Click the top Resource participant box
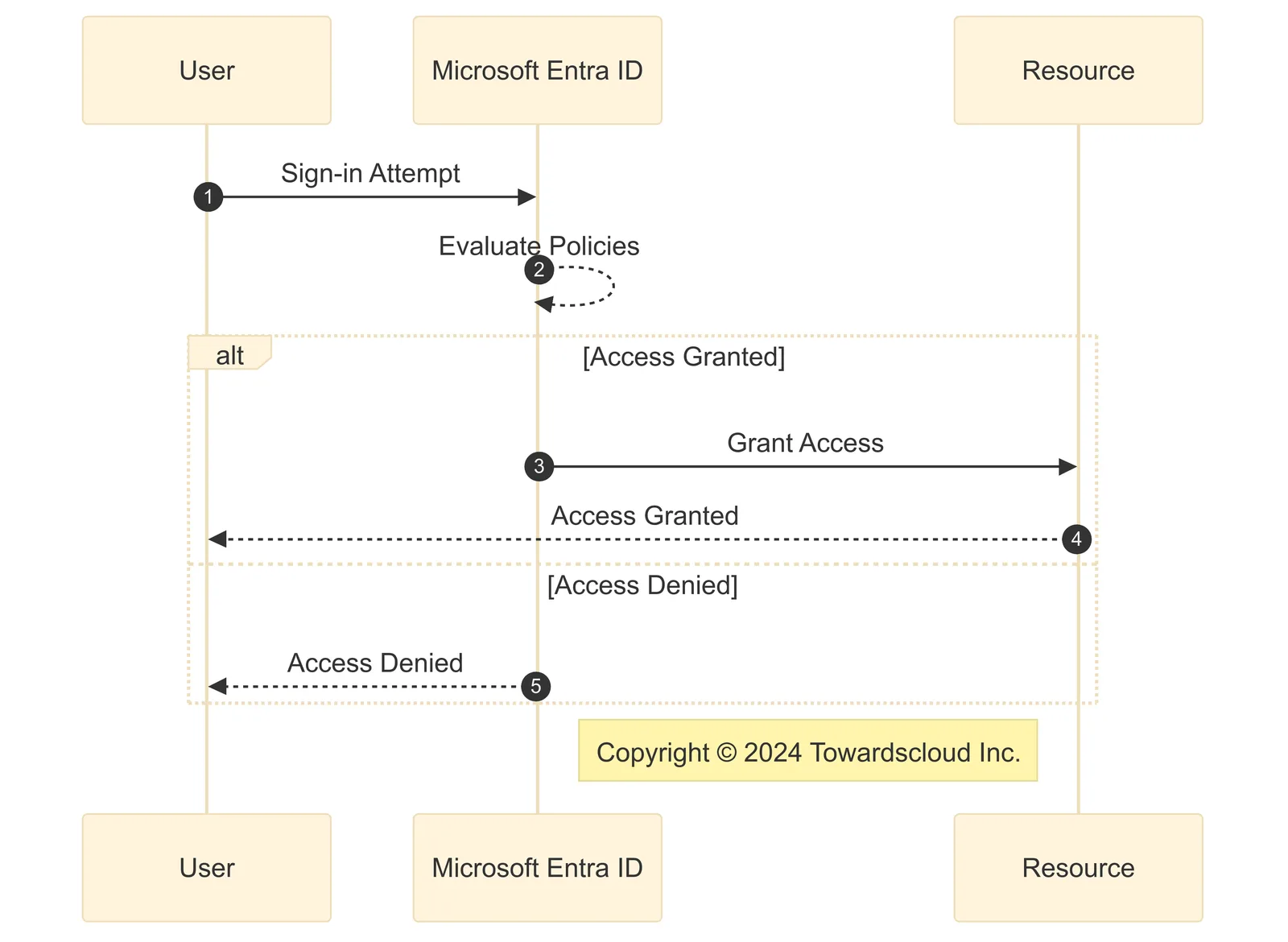 (1079, 70)
